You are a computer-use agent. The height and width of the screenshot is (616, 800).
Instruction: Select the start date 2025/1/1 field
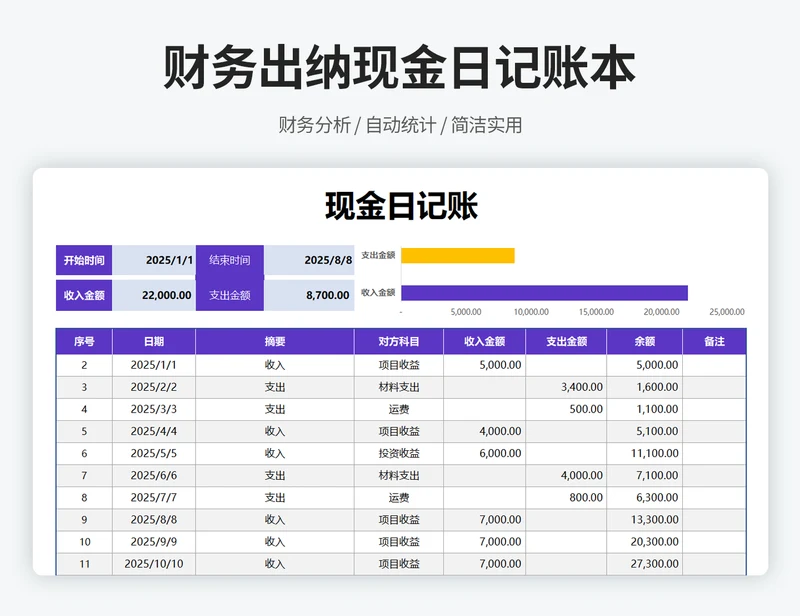pyautogui.click(x=154, y=260)
